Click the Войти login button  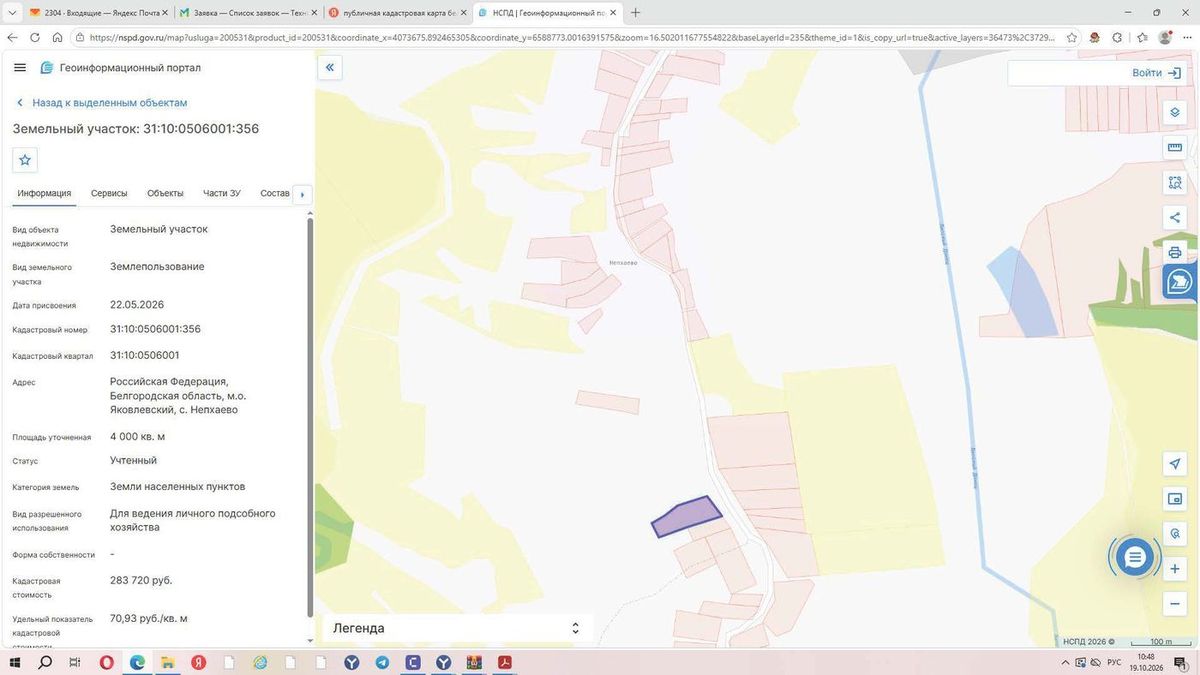[1156, 73]
